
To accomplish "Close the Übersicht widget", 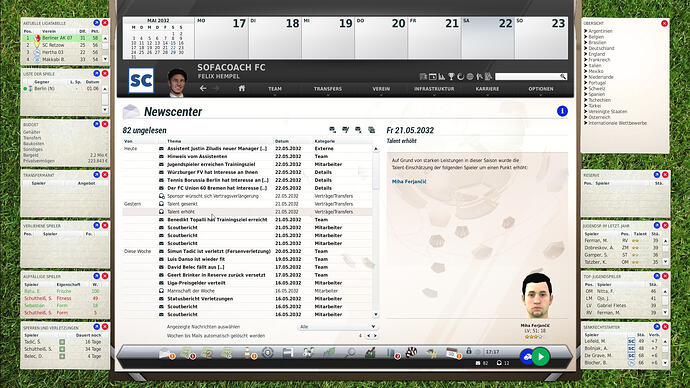I will [664, 23].
